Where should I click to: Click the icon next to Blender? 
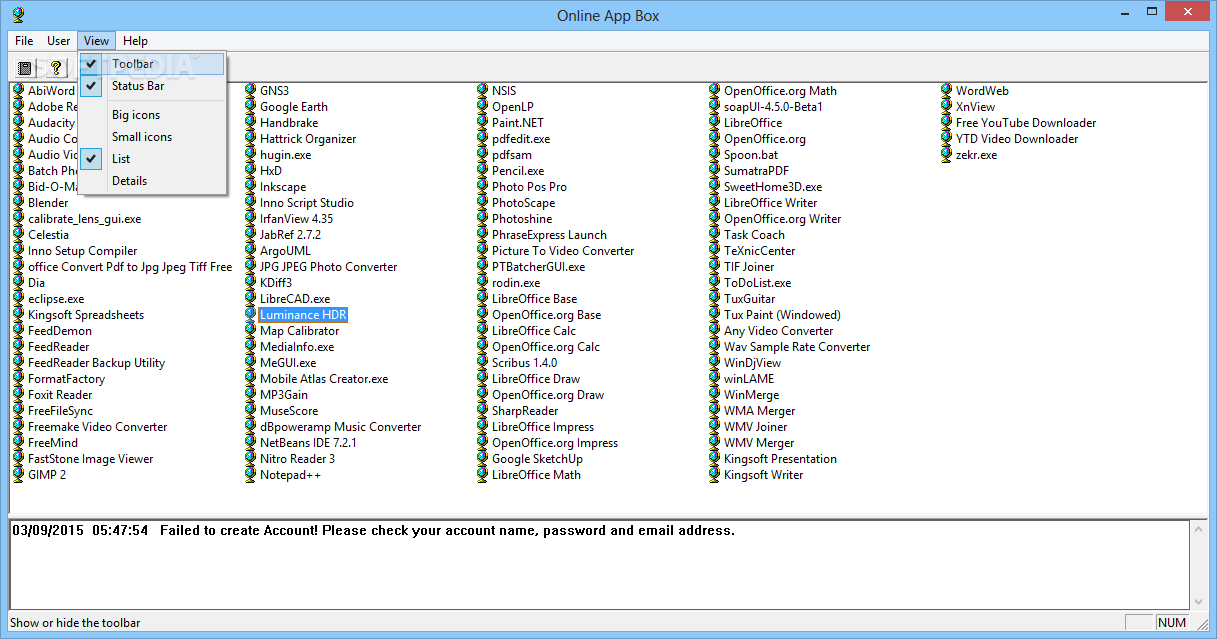click(x=19, y=203)
